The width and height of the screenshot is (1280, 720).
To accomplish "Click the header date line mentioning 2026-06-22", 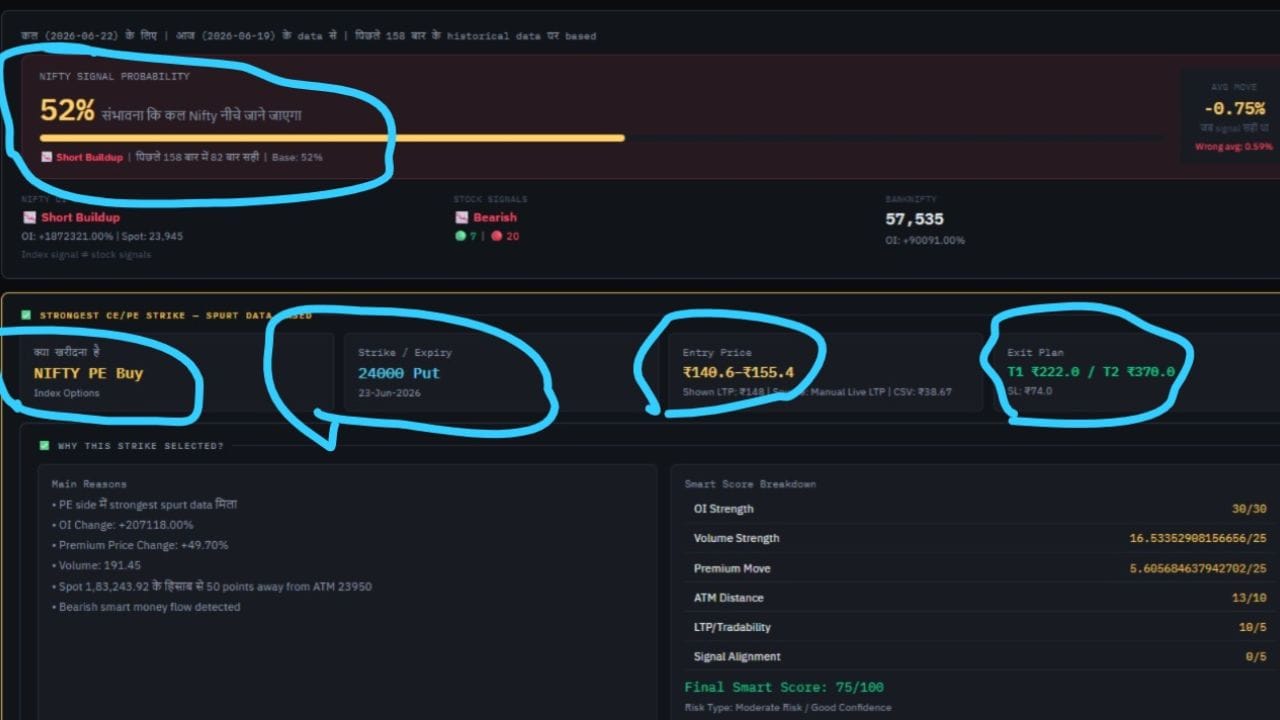I will coord(308,36).
